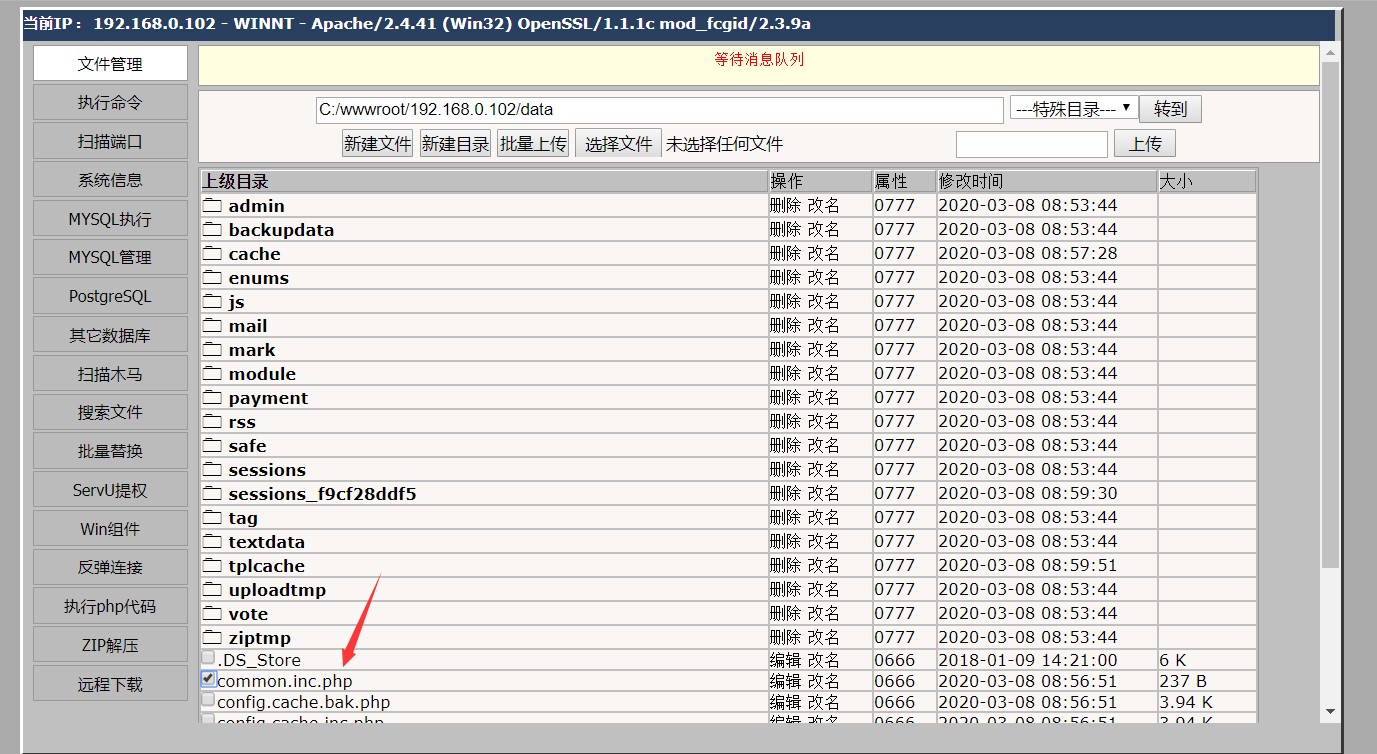This screenshot has width=1377, height=754.
Task: Click the tplcache folder icon
Action: pos(213,565)
